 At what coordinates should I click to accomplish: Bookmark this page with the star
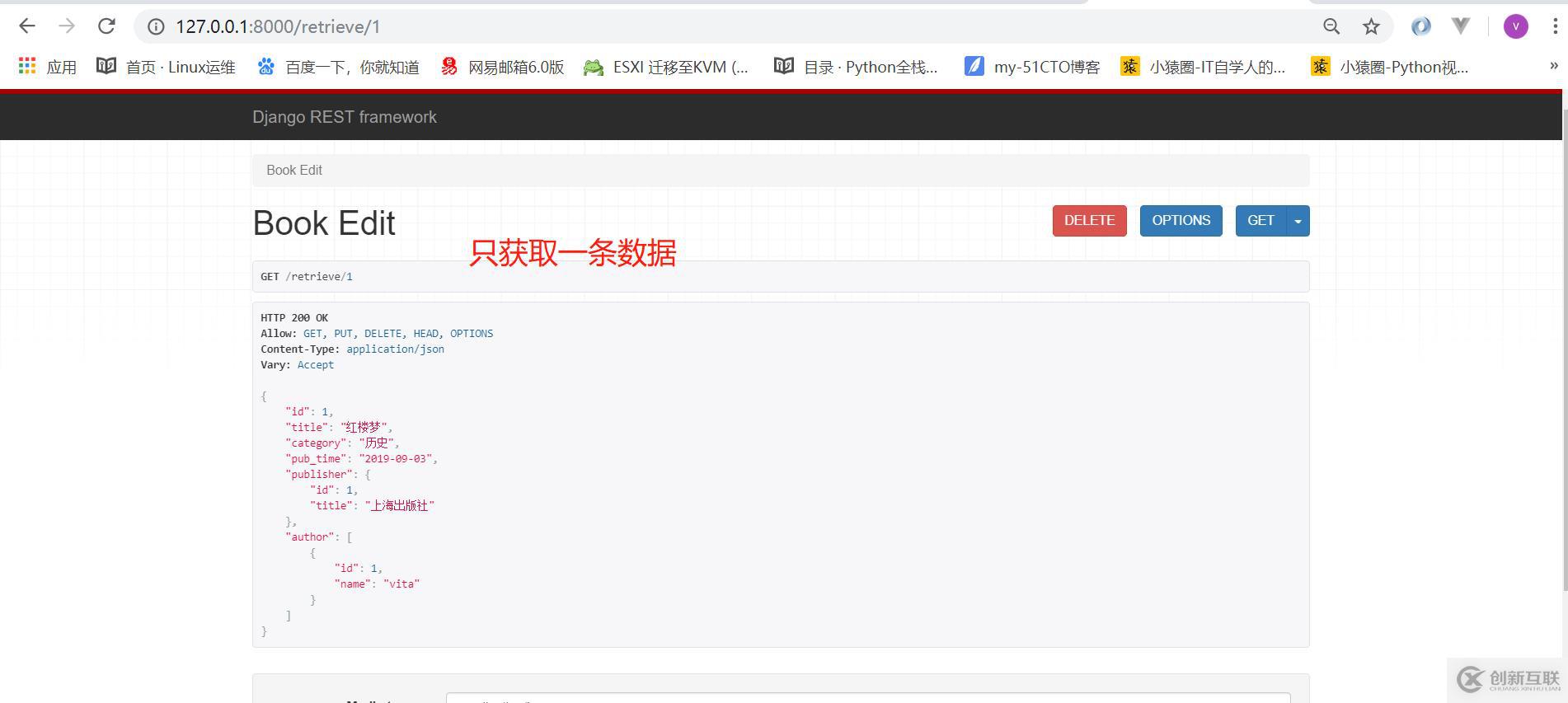tap(1371, 27)
